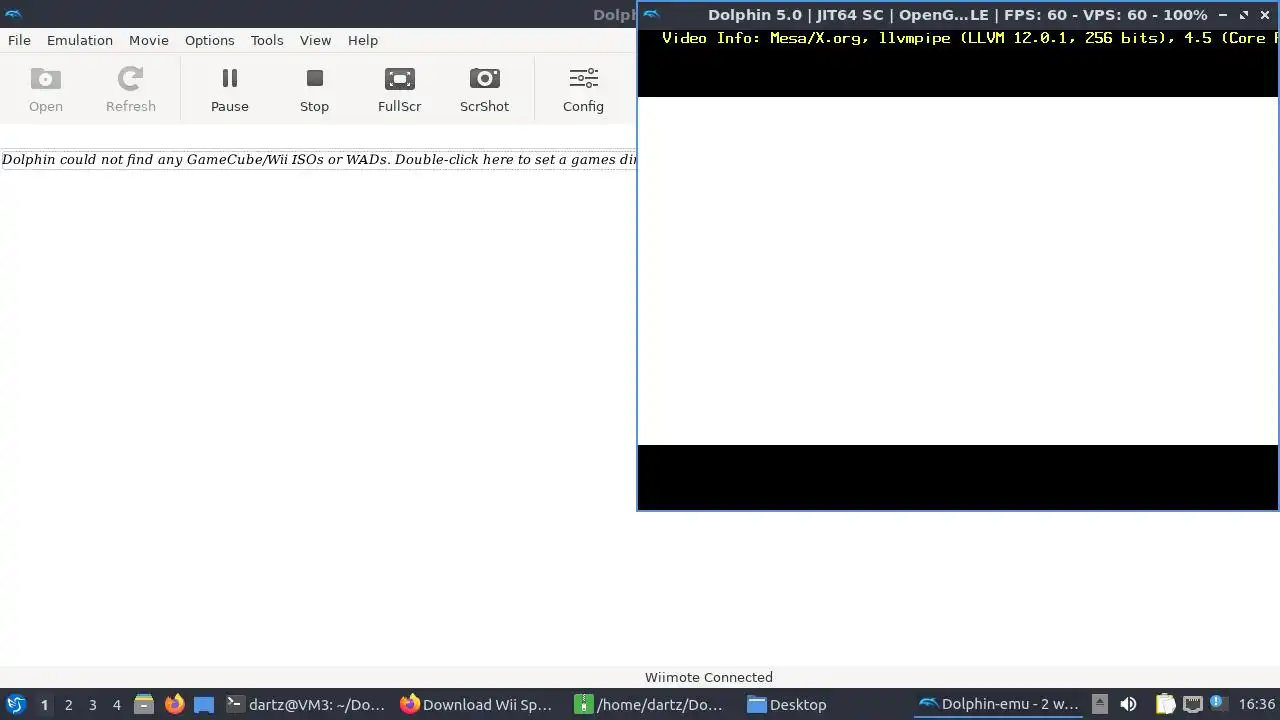Switch to the /home/dartz/Do... archive window
Screen dimensions: 1280x720
pyautogui.click(x=650, y=704)
